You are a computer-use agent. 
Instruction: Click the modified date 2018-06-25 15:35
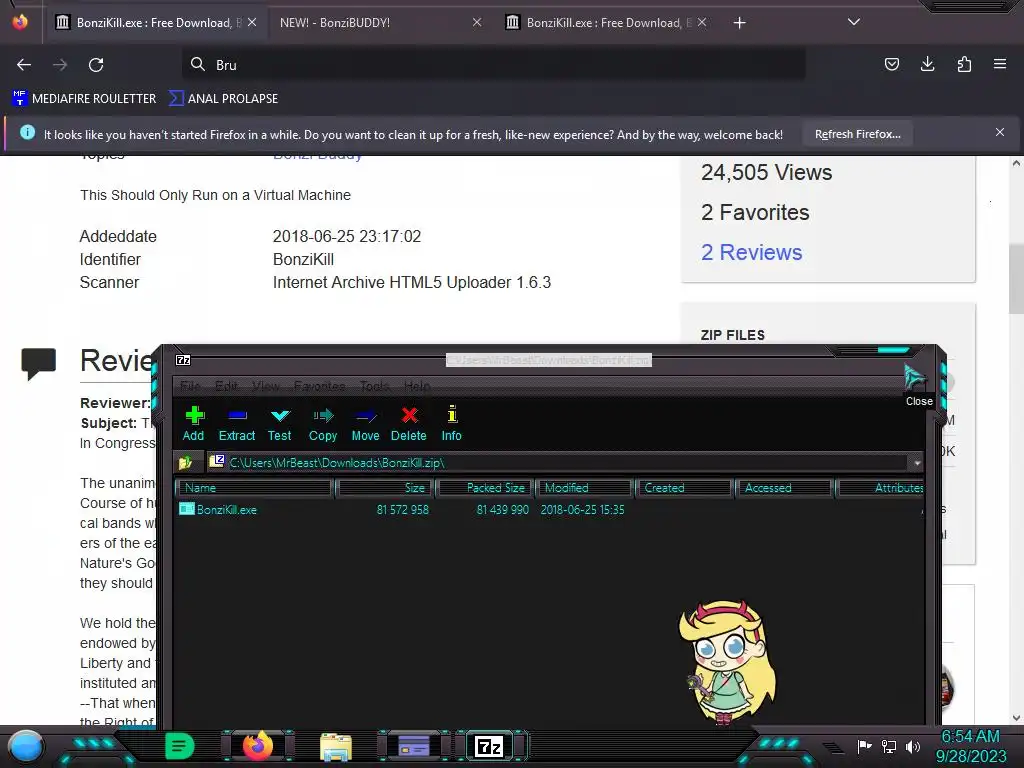(582, 509)
